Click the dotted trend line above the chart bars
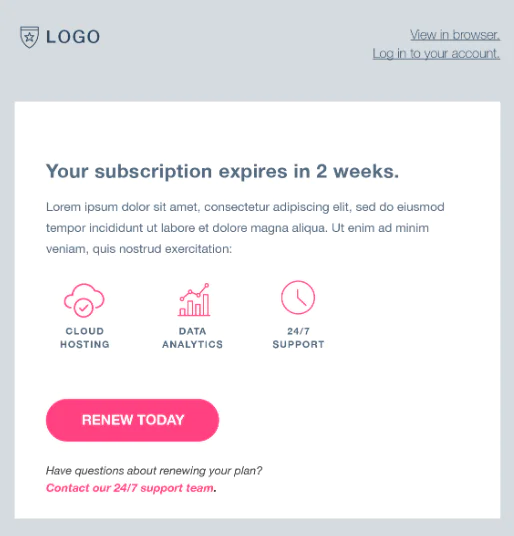Screen dimensions: 514x536 click(x=194, y=292)
